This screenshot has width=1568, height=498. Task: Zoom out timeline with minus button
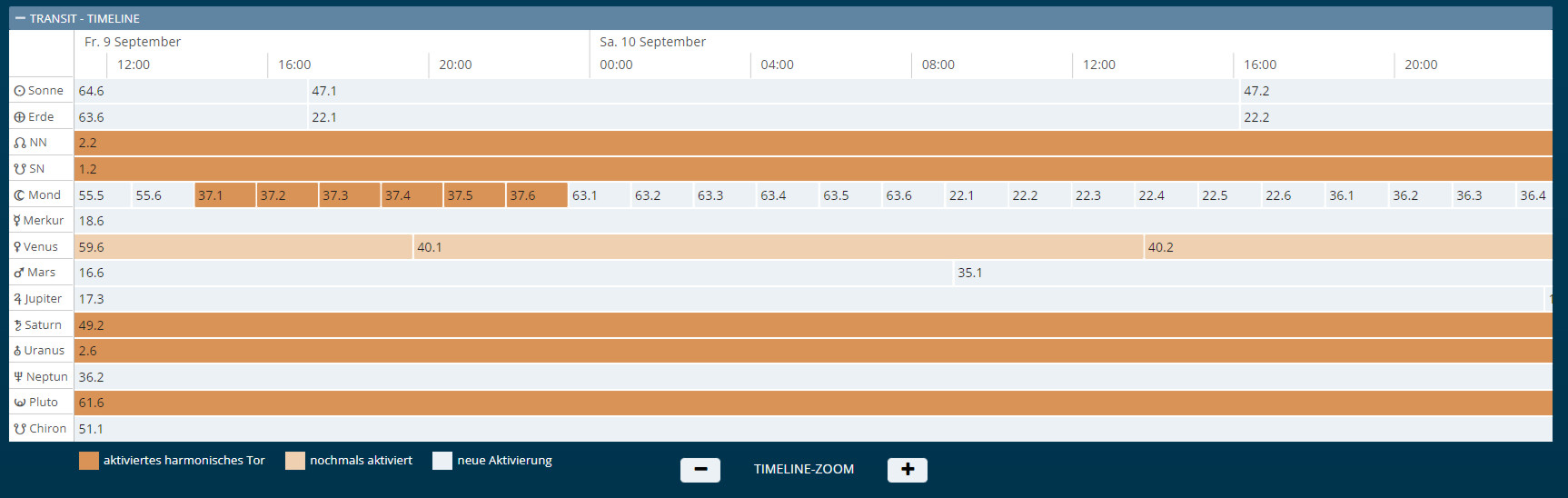700,470
